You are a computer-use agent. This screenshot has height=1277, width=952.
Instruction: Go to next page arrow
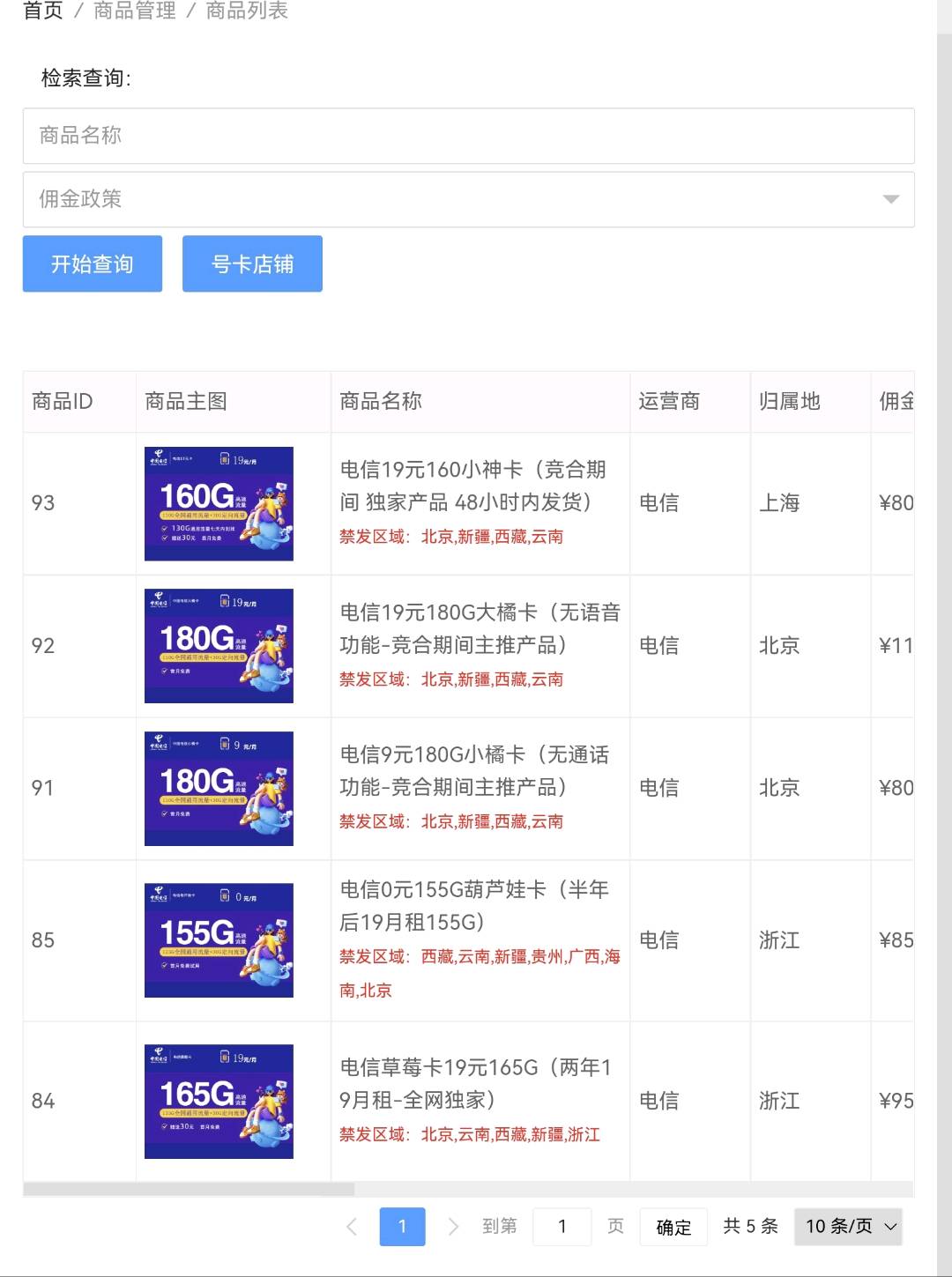(x=453, y=1227)
